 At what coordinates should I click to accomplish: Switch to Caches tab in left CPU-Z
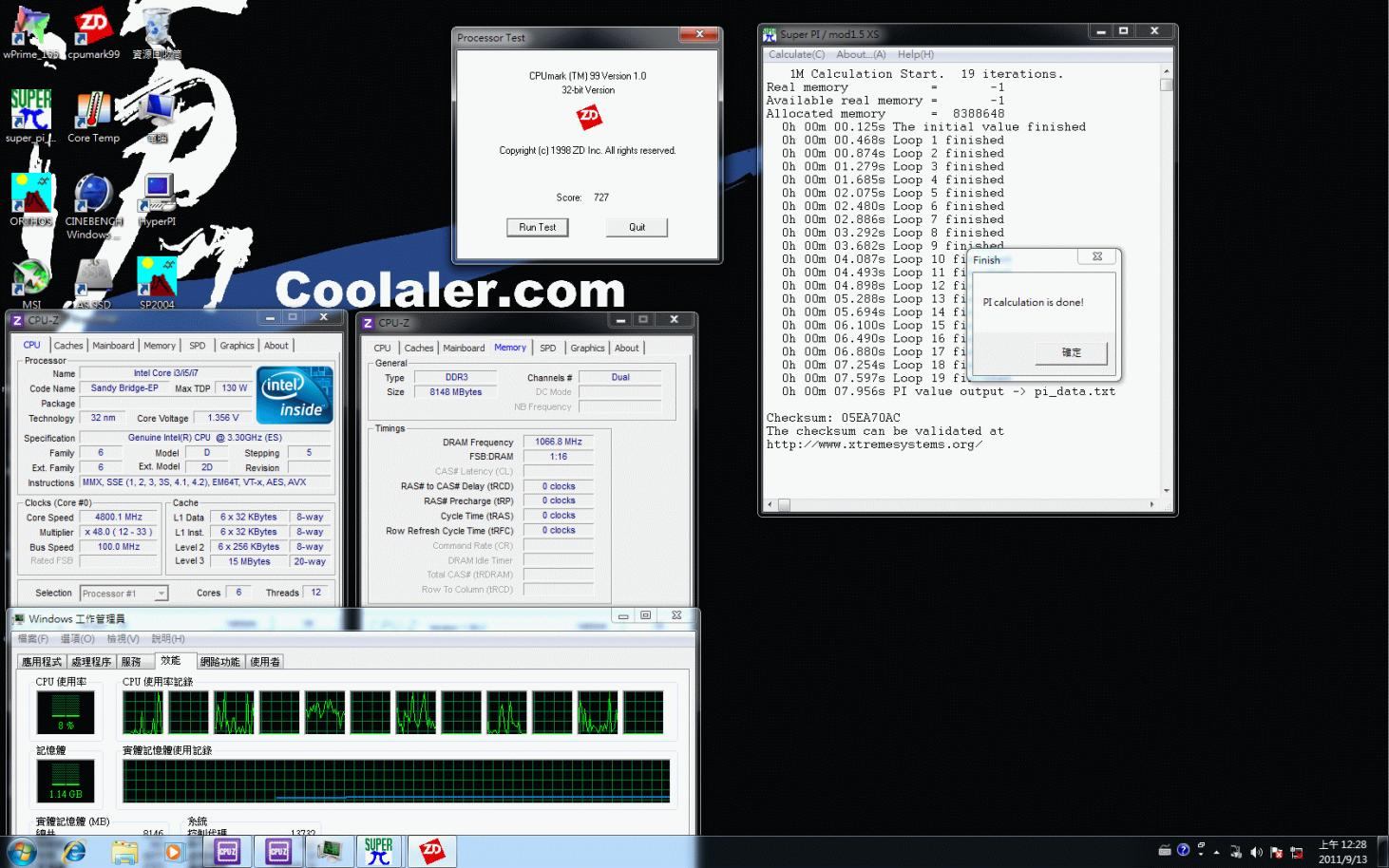click(x=68, y=346)
